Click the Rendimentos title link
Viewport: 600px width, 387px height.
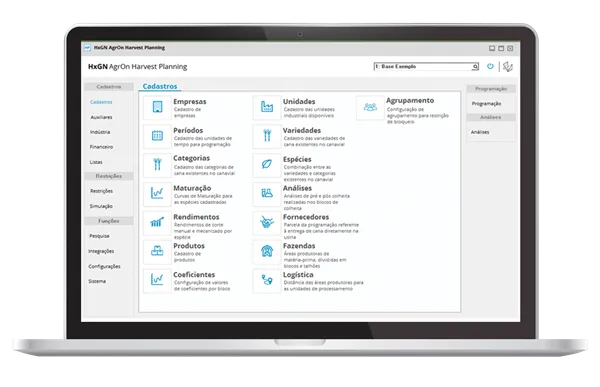coord(196,217)
